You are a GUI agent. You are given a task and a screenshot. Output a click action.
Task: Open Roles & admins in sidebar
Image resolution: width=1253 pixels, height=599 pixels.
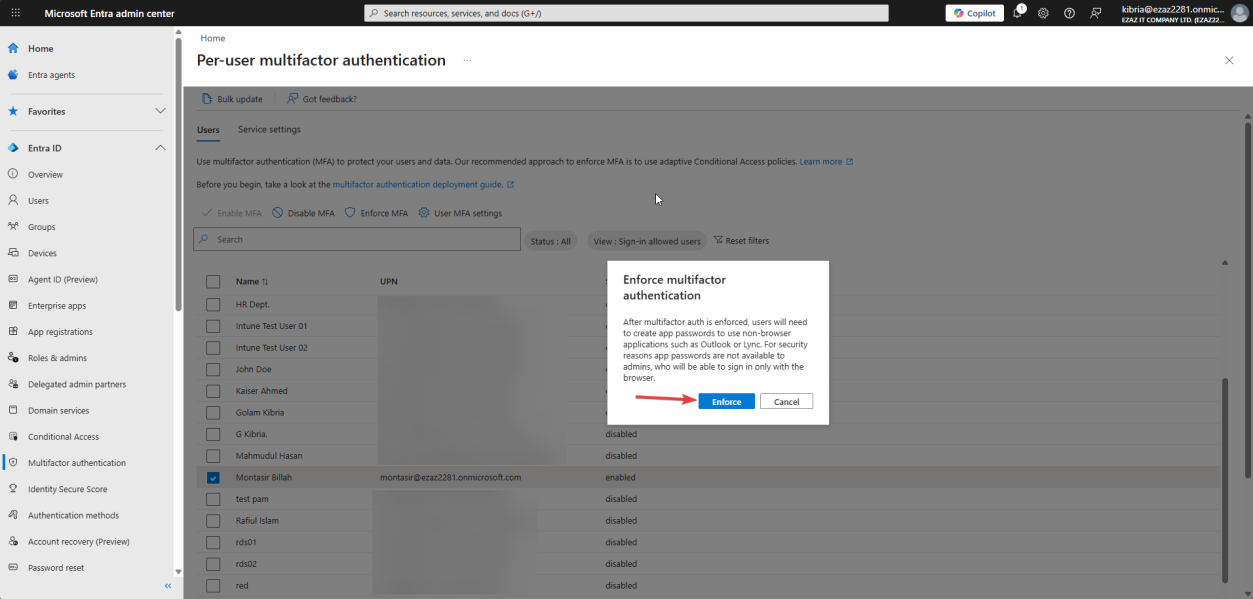pyautogui.click(x=57, y=358)
